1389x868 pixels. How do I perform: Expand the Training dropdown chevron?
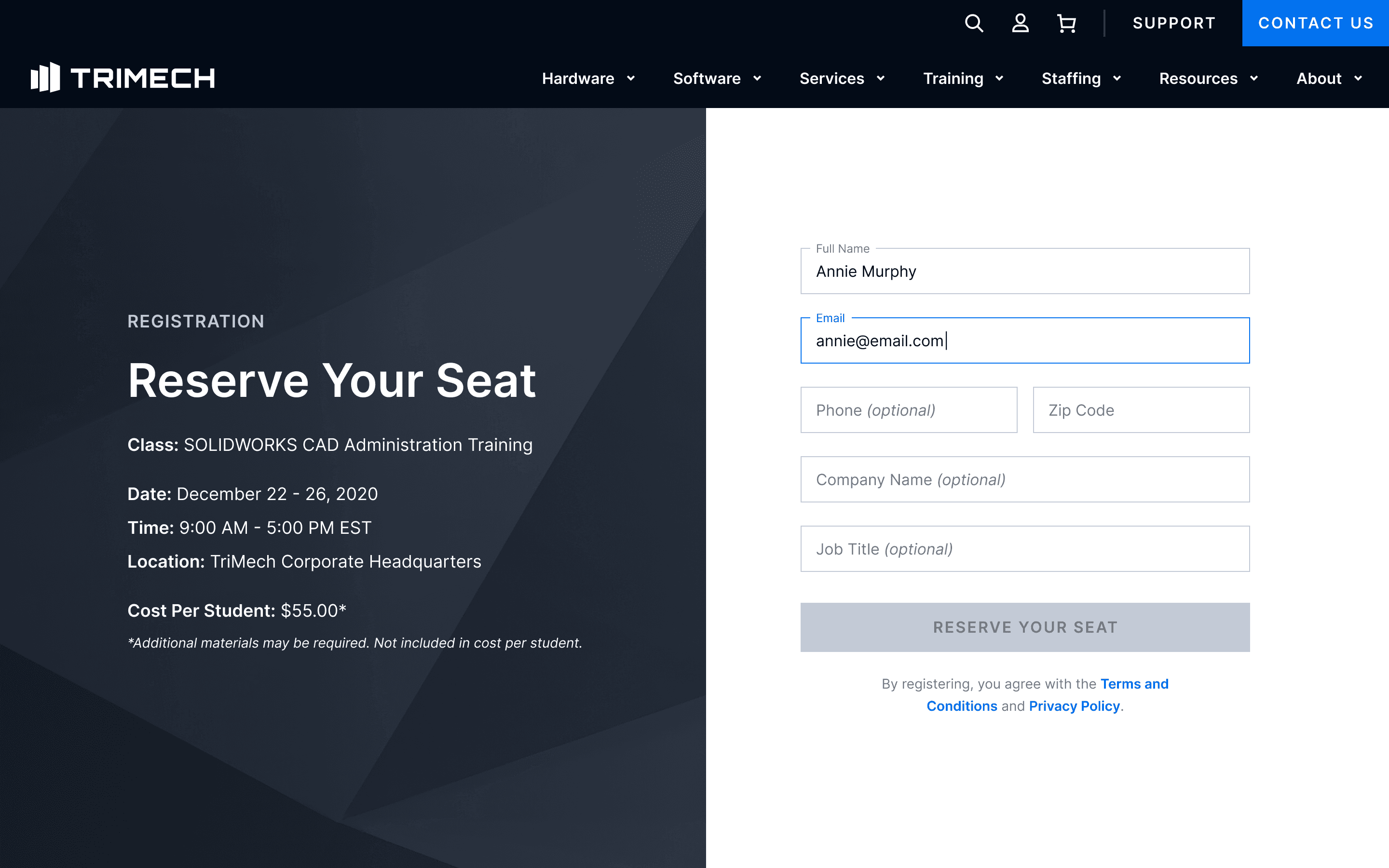click(999, 78)
